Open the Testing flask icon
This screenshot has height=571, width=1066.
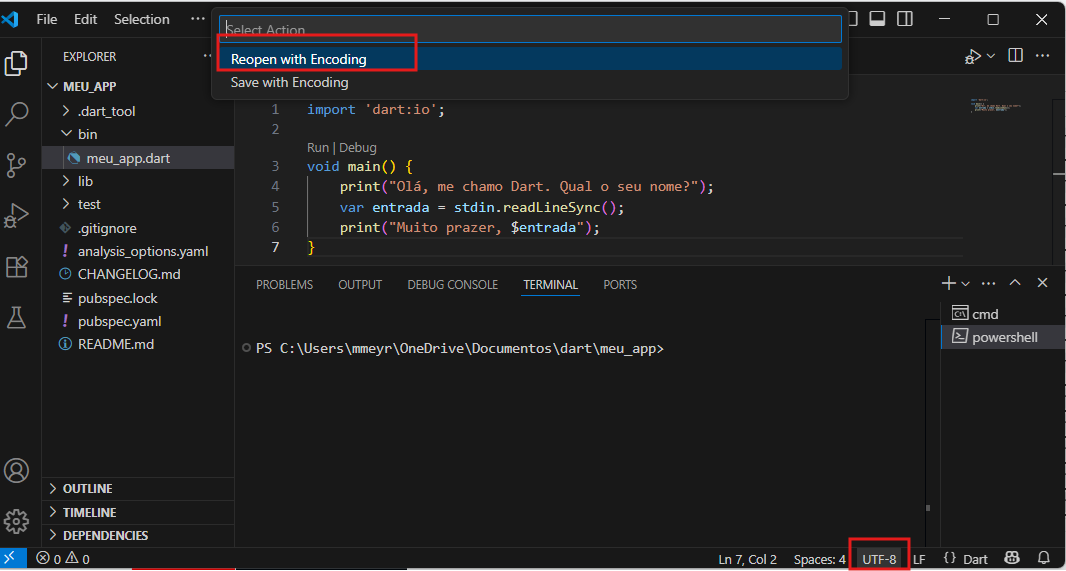(x=16, y=318)
